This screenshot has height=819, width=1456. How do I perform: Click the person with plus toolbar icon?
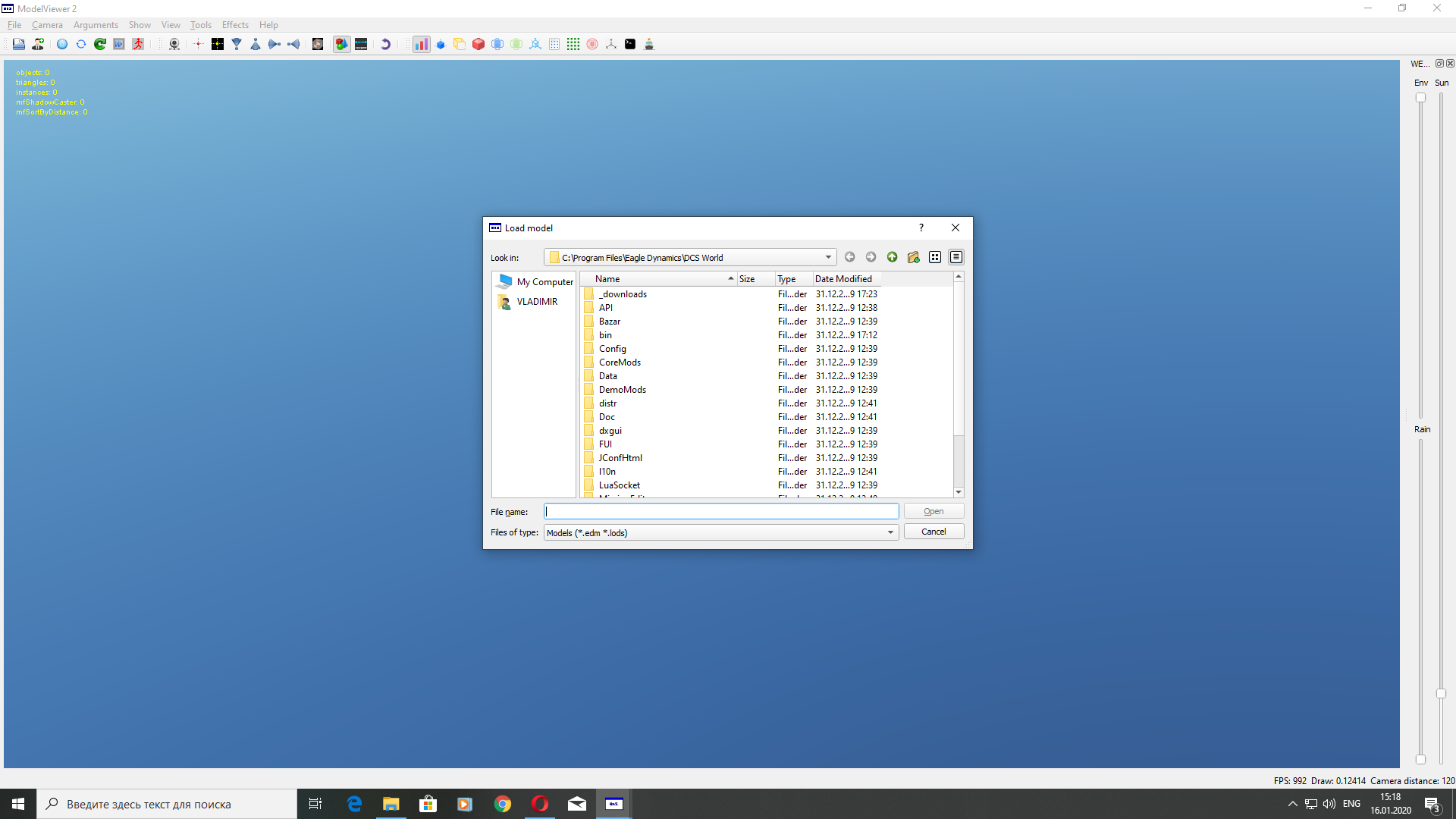(38, 44)
